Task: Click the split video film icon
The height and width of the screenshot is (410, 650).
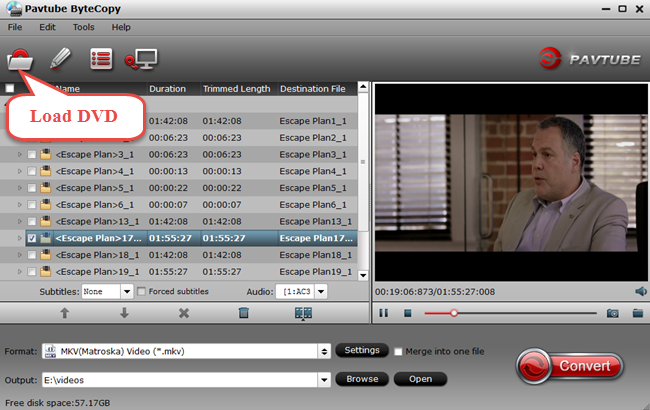Action: pos(303,313)
